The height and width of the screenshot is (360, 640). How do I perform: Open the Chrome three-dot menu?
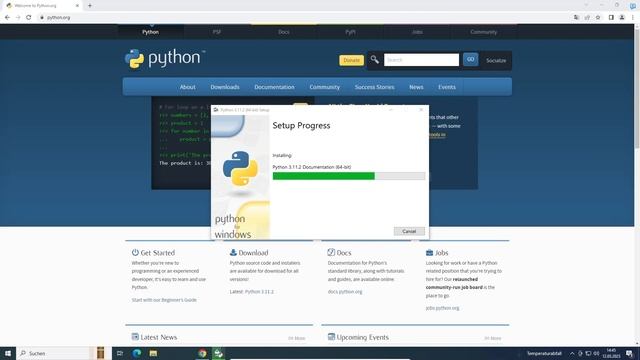[633, 17]
